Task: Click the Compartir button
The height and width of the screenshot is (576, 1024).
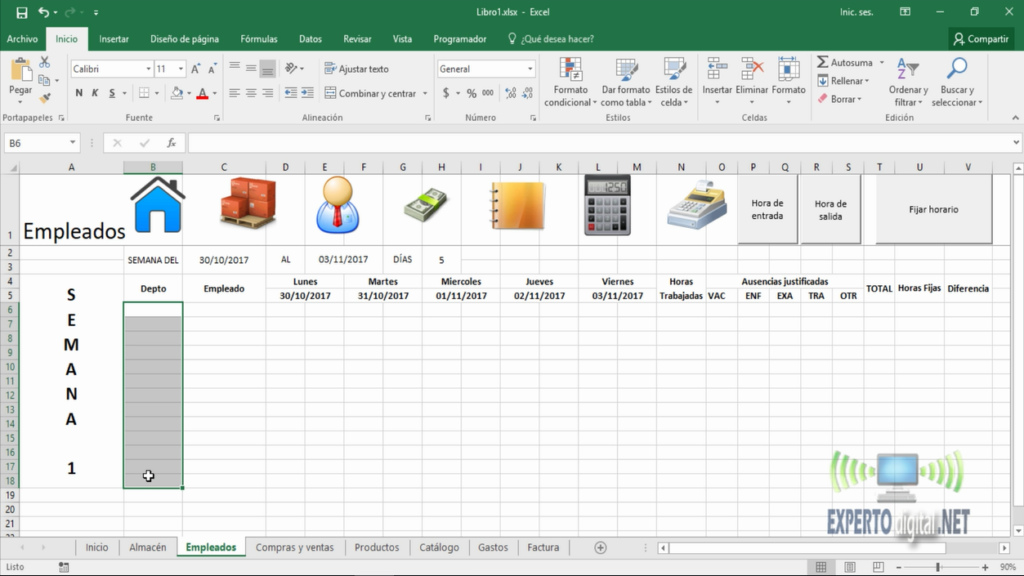Action: [981, 38]
